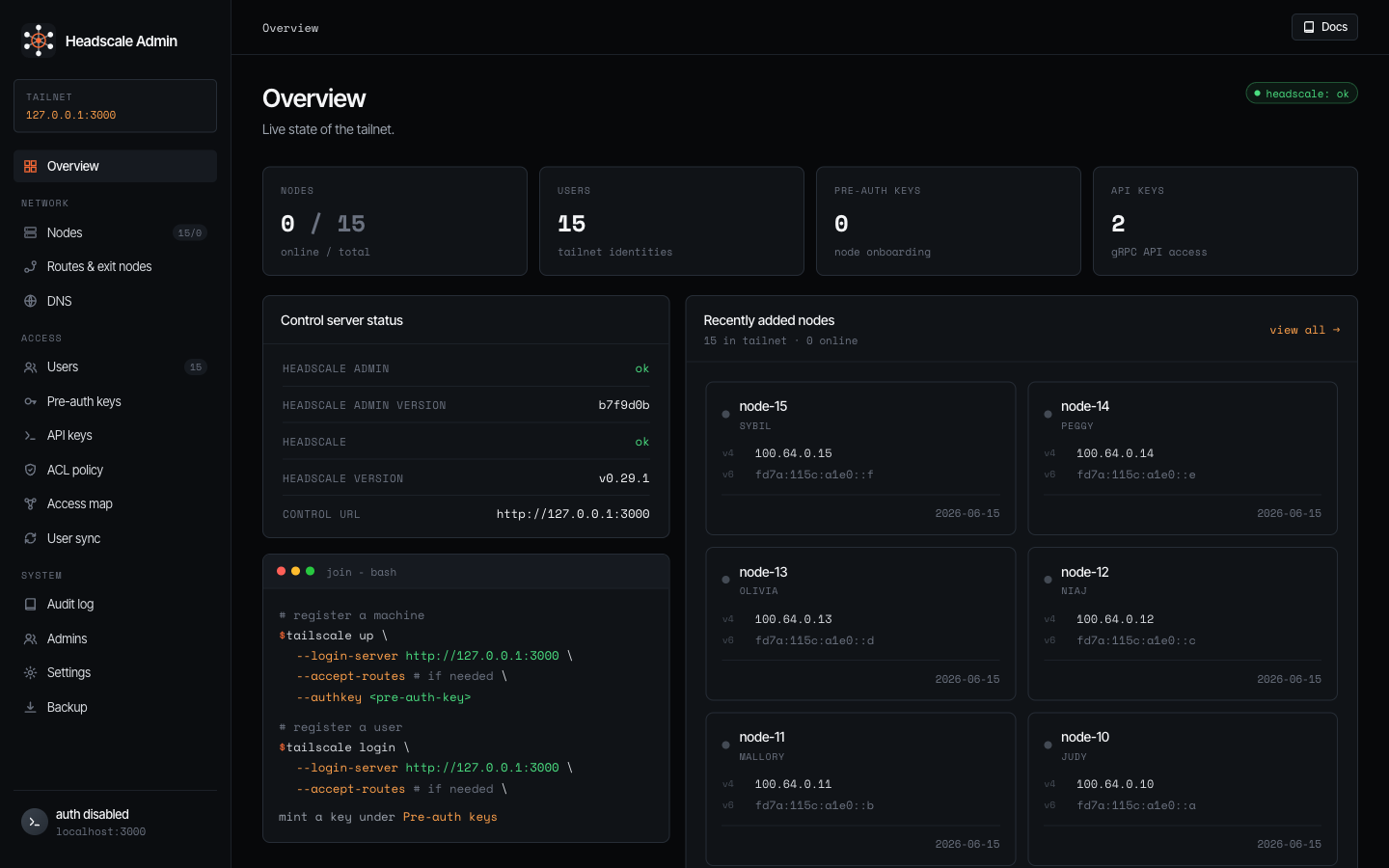The width and height of the screenshot is (1389, 868).
Task: Click the auth disabled terminal avatar icon
Action: pyautogui.click(x=35, y=822)
